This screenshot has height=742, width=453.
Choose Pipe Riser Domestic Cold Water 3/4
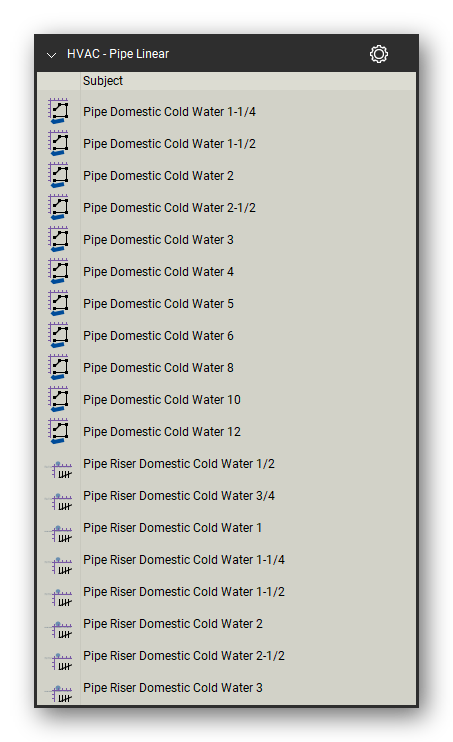(179, 495)
